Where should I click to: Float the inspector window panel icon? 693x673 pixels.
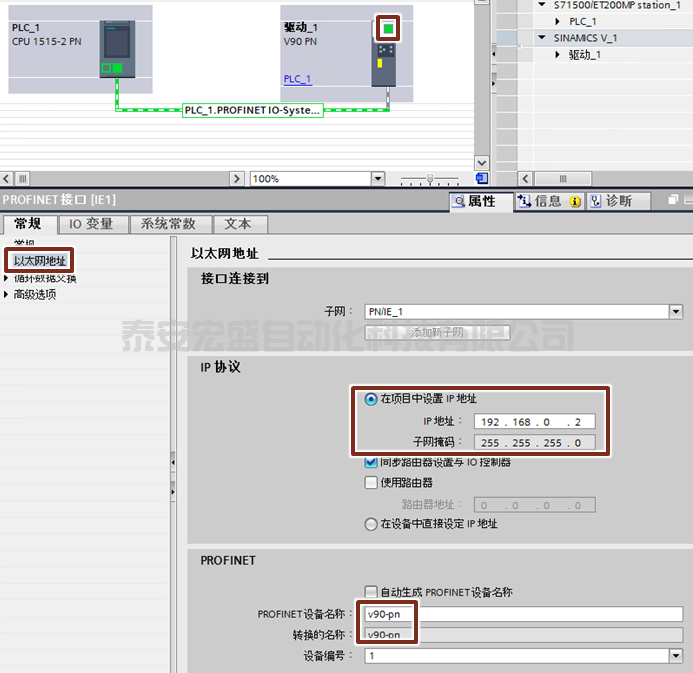[x=673, y=200]
